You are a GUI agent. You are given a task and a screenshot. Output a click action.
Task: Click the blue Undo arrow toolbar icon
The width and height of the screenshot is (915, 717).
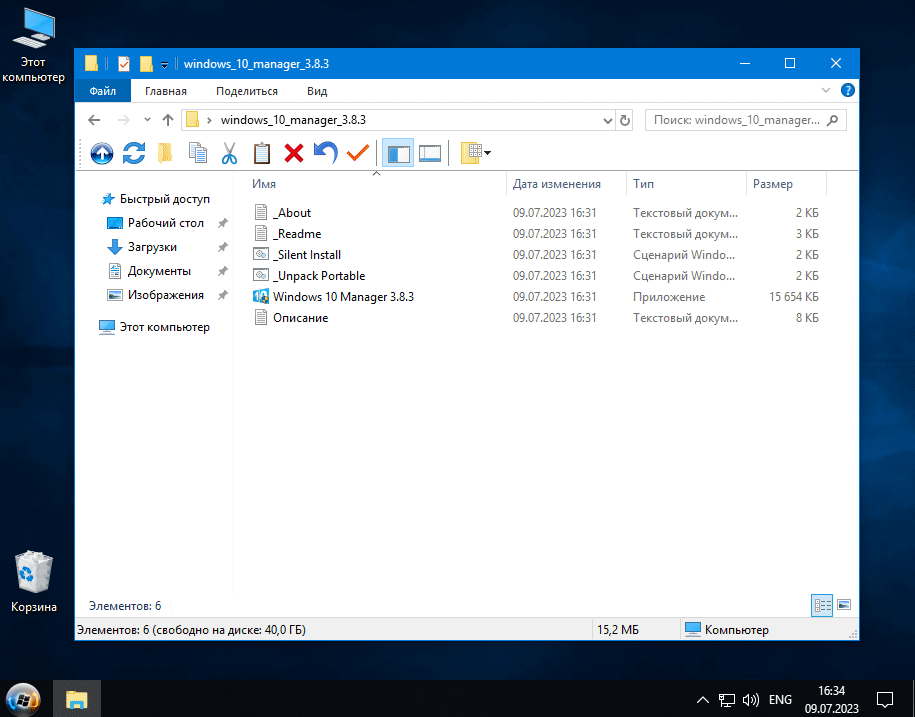pyautogui.click(x=325, y=153)
